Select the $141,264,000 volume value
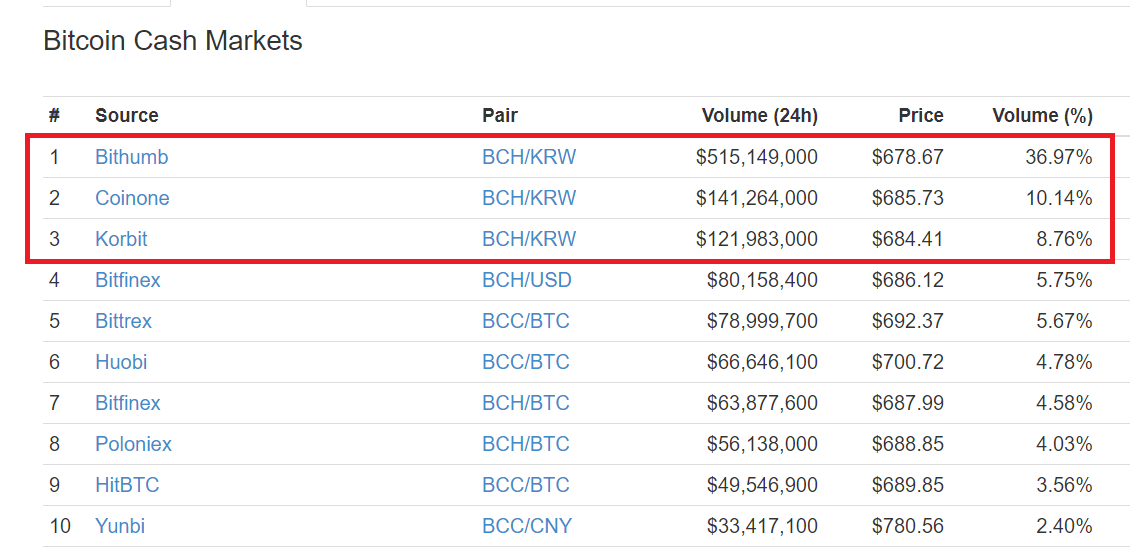 tap(757, 198)
